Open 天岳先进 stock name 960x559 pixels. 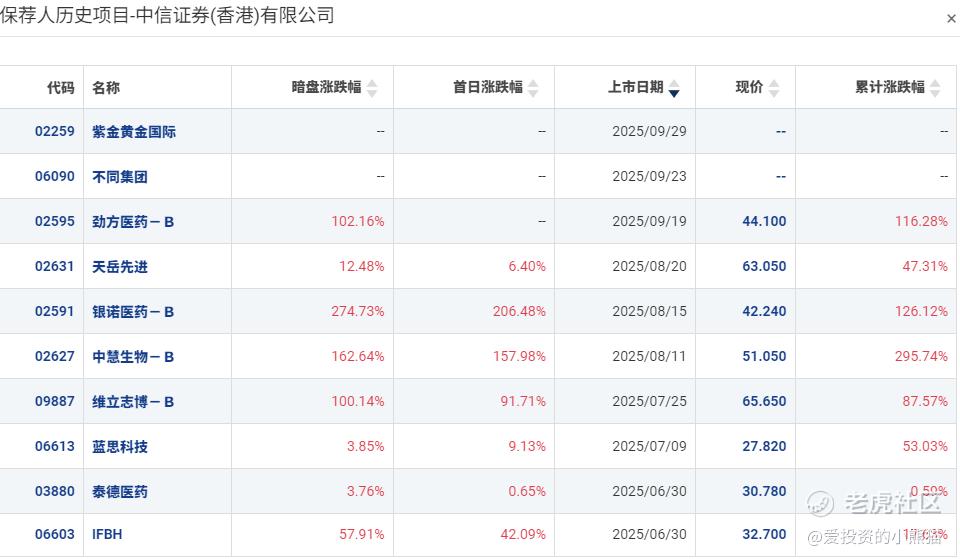point(120,267)
